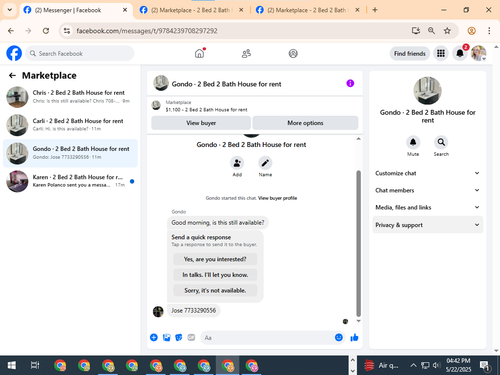Send quick reply 'Yes, are you interested?'
Image resolution: width=500 pixels, height=375 pixels.
pyautogui.click(x=215, y=259)
